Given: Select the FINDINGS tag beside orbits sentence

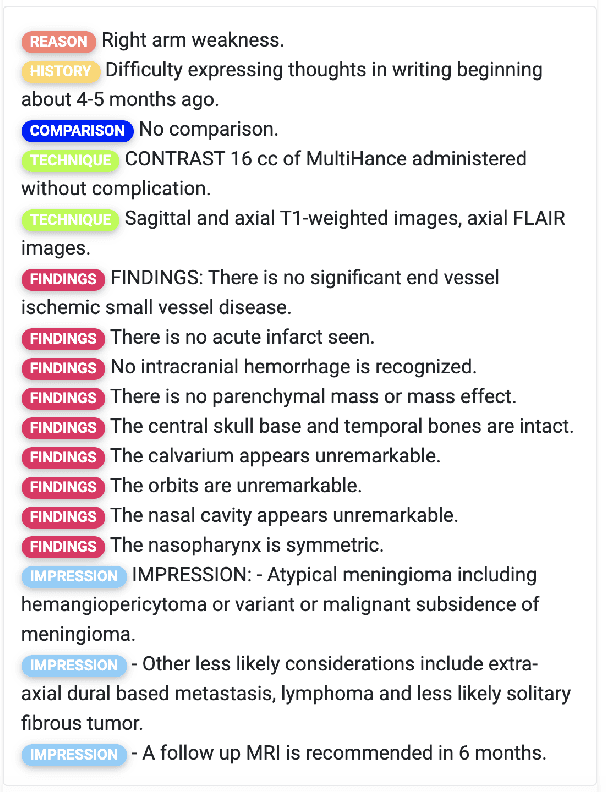Looking at the screenshot, I should click(x=63, y=487).
